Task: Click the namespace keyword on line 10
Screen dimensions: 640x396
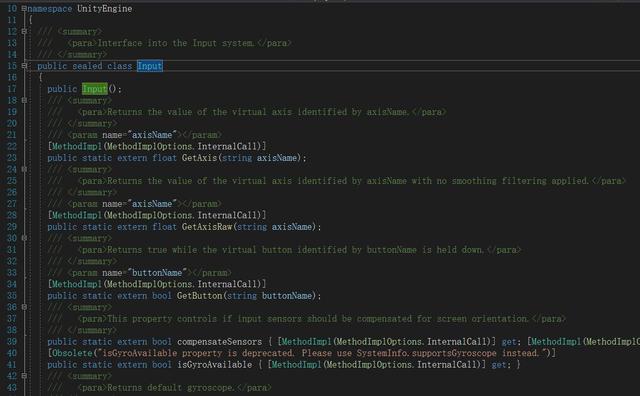Action: pos(50,9)
